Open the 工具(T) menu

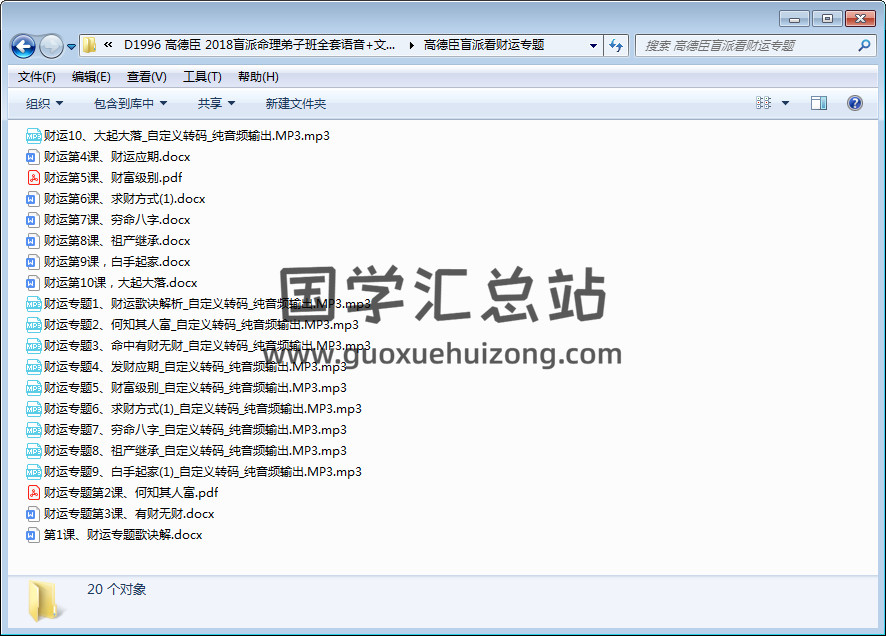coord(202,77)
